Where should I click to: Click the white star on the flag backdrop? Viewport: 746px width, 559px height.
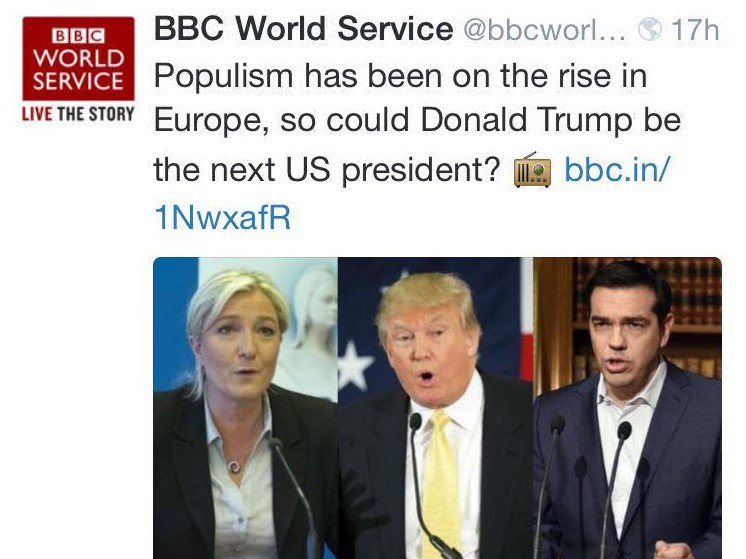coord(354,365)
